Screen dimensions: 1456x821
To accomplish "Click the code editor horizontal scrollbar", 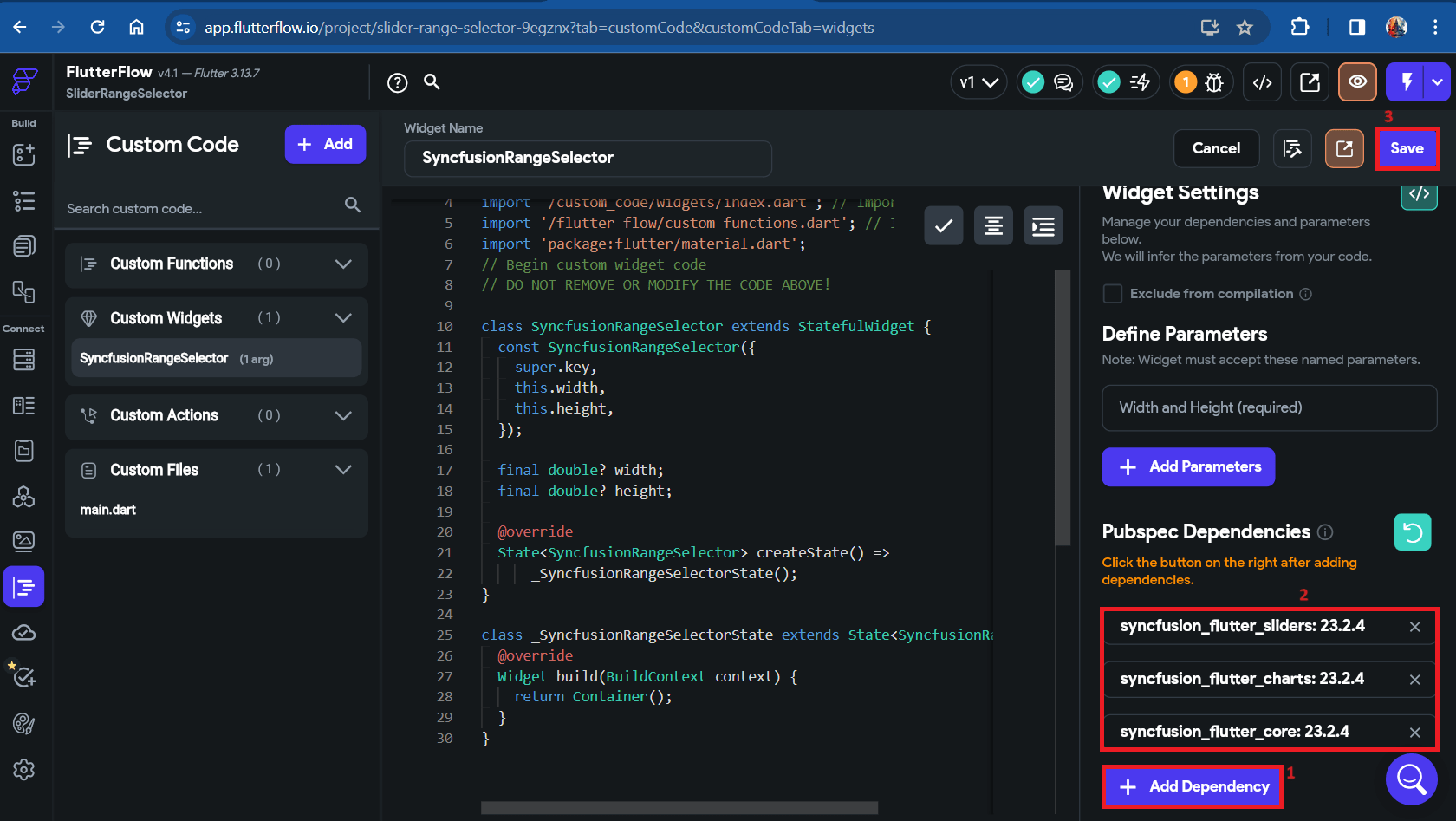I will pyautogui.click(x=679, y=808).
